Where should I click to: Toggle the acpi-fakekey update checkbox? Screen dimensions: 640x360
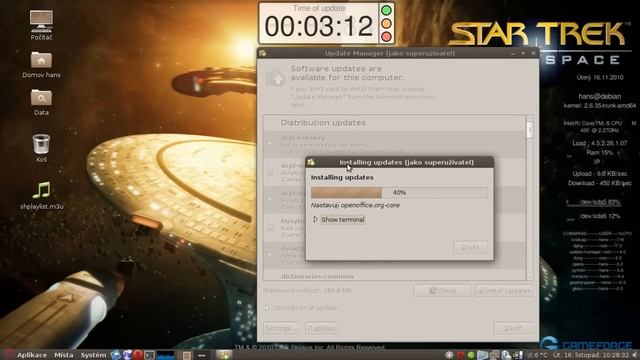point(270,144)
